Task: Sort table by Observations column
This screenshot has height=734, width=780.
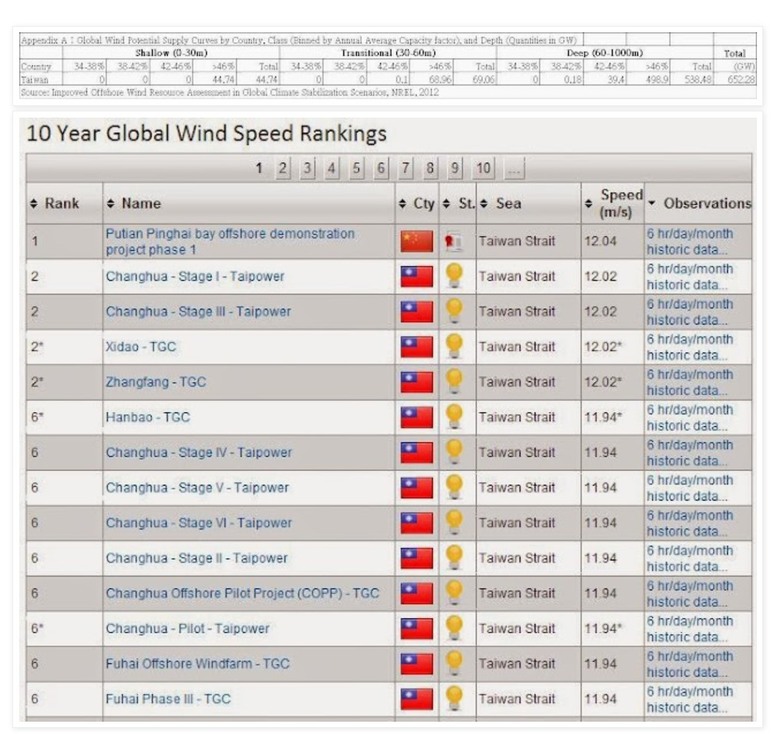Action: pos(699,203)
